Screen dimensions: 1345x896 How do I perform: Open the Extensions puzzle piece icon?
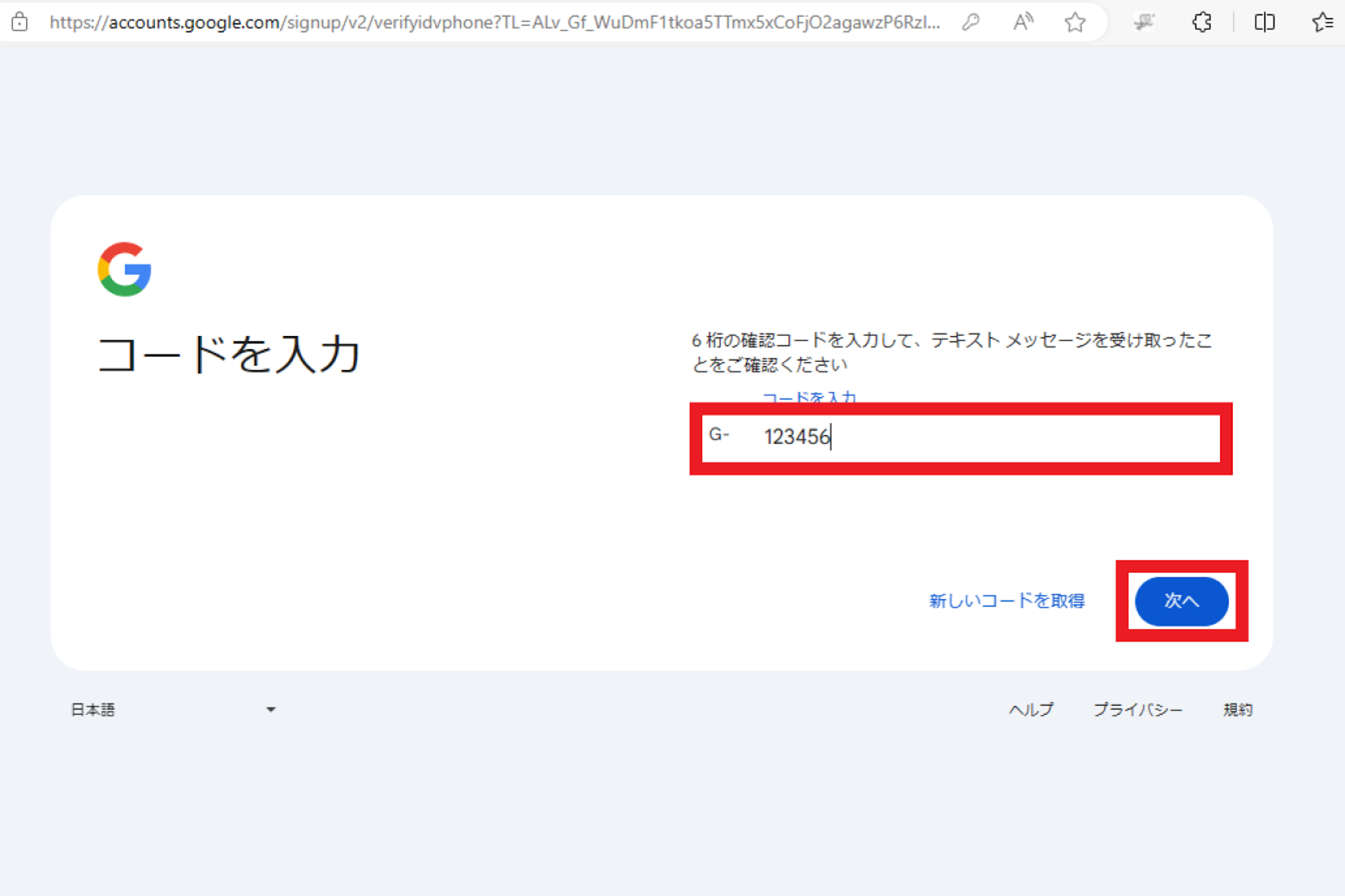(1201, 22)
